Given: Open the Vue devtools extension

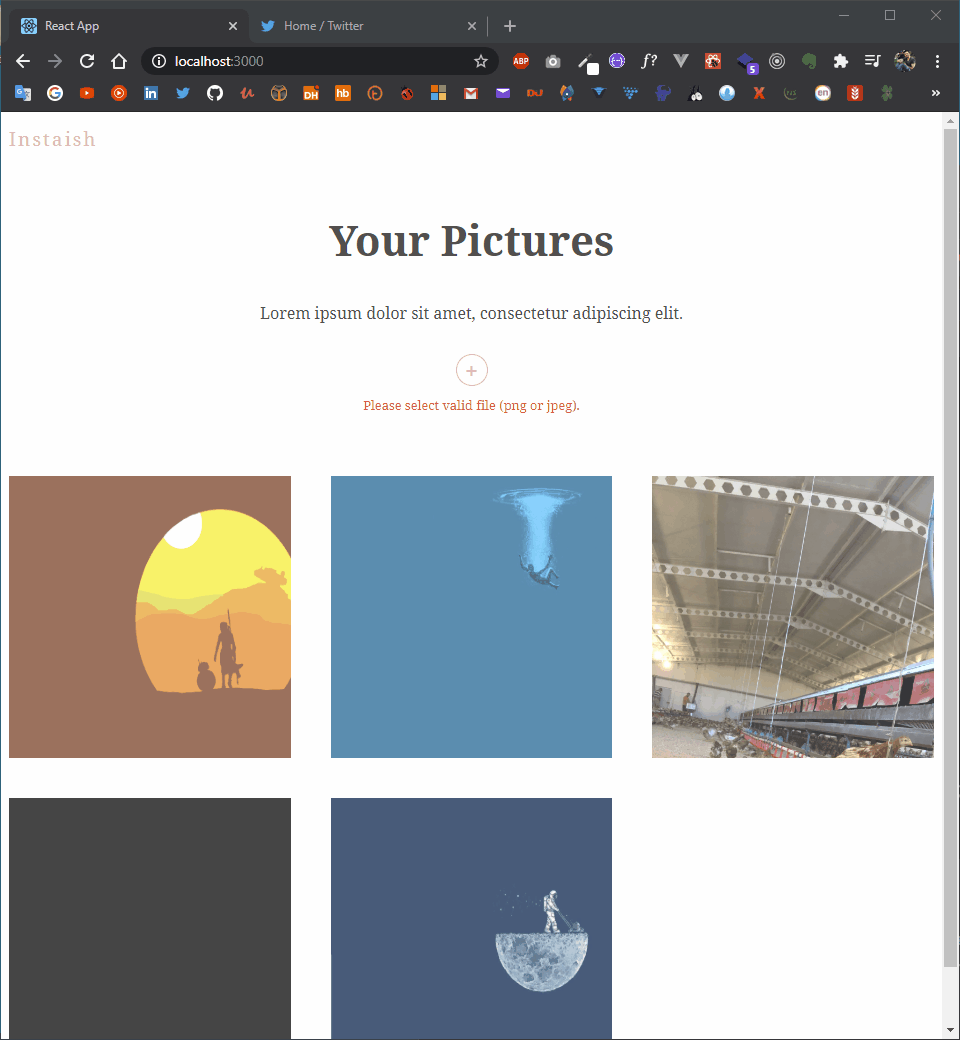Looking at the screenshot, I should 681,61.
